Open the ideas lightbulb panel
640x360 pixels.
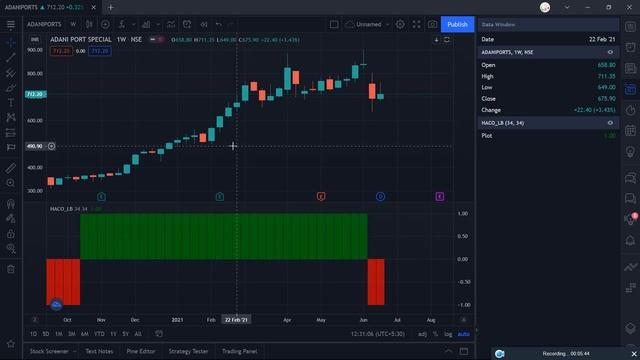coord(630,152)
